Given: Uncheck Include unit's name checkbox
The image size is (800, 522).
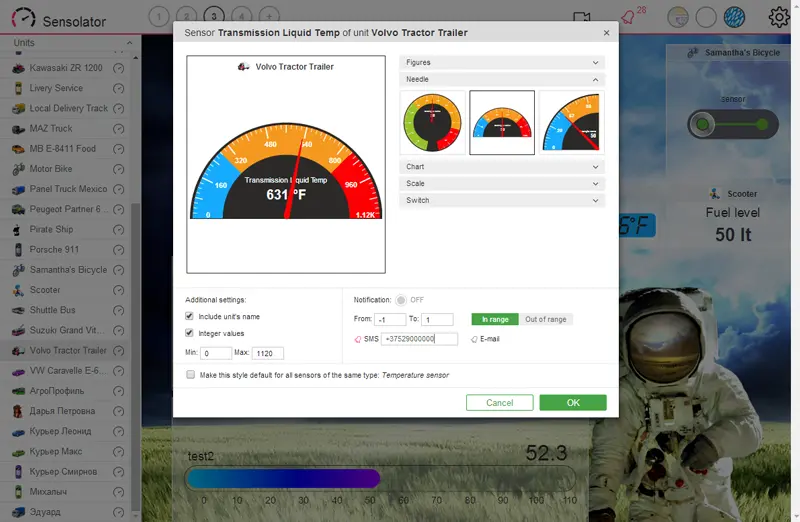Looking at the screenshot, I should coord(189,316).
